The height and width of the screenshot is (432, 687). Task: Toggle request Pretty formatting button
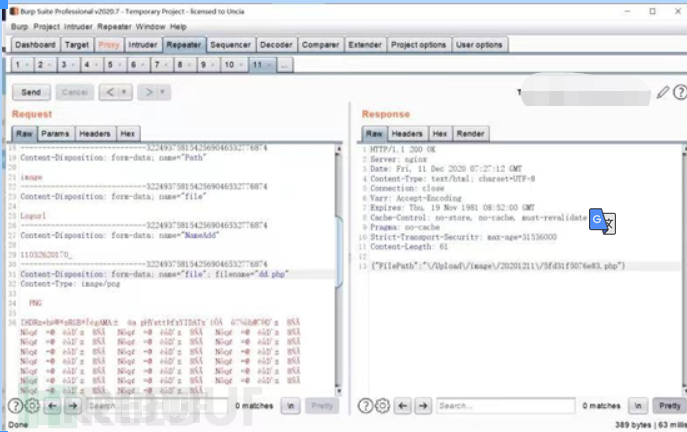pyautogui.click(x=322, y=406)
